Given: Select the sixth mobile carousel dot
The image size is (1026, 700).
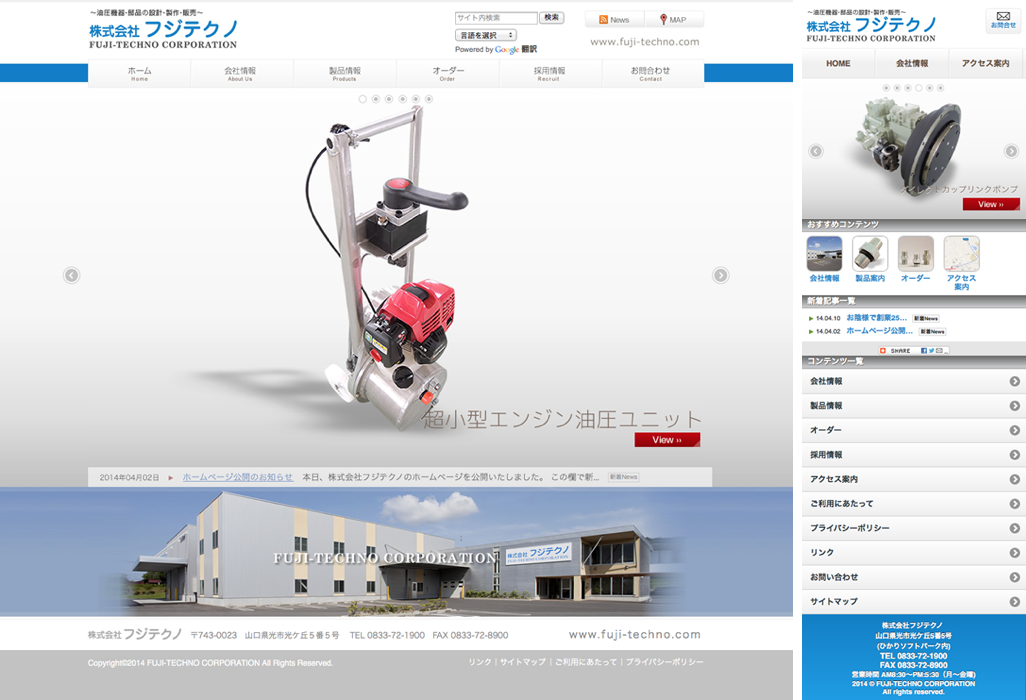Looking at the screenshot, I should [940, 88].
